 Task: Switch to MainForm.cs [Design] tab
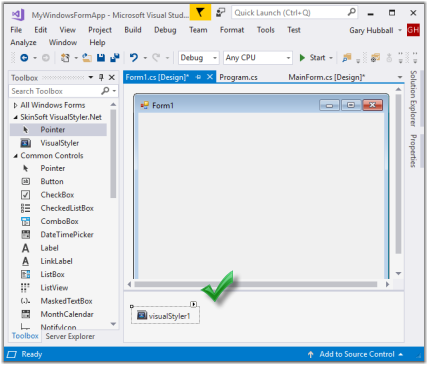(x=327, y=77)
